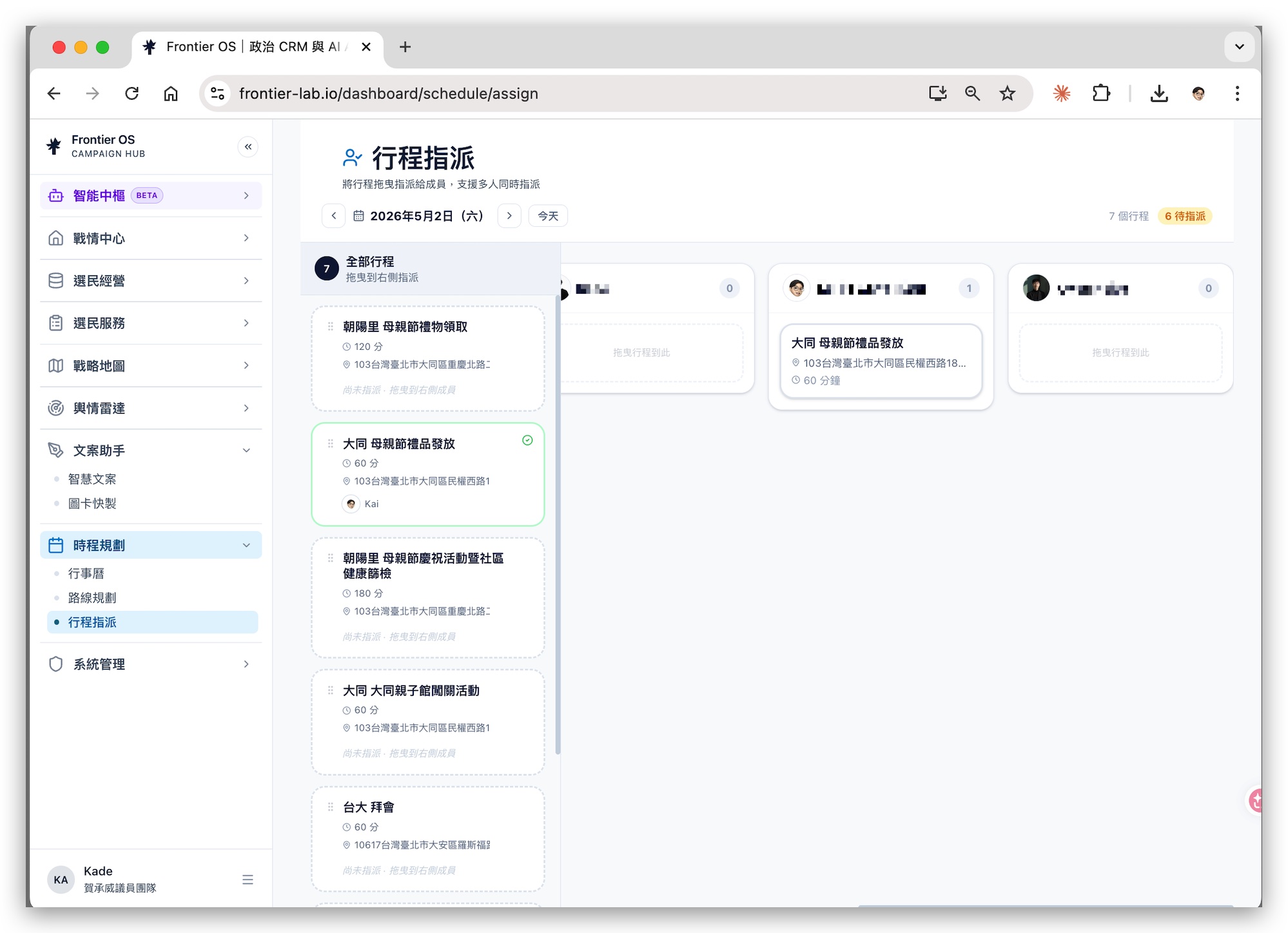The image size is (1288, 933).
Task: Bookmark this page with the star icon
Action: tap(1008, 93)
